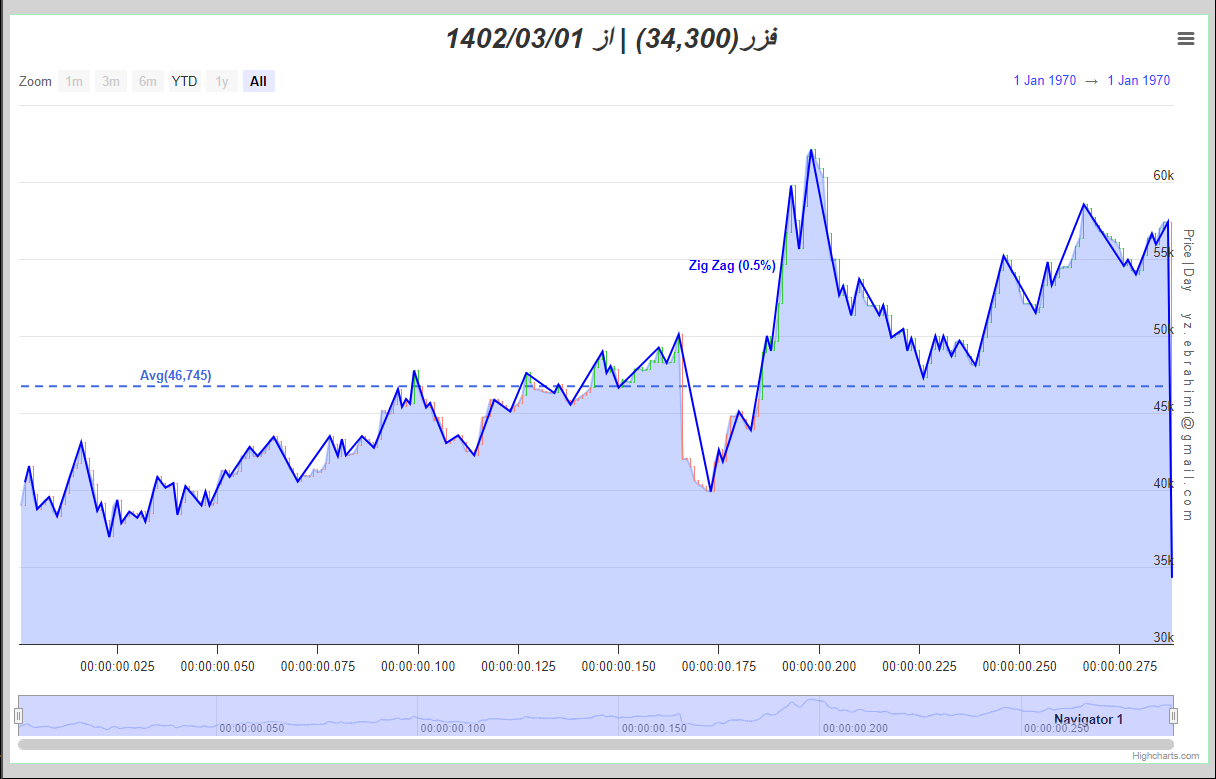Click the 00:00:00.175 x-axis label
The width and height of the screenshot is (1216, 779).
click(x=719, y=666)
